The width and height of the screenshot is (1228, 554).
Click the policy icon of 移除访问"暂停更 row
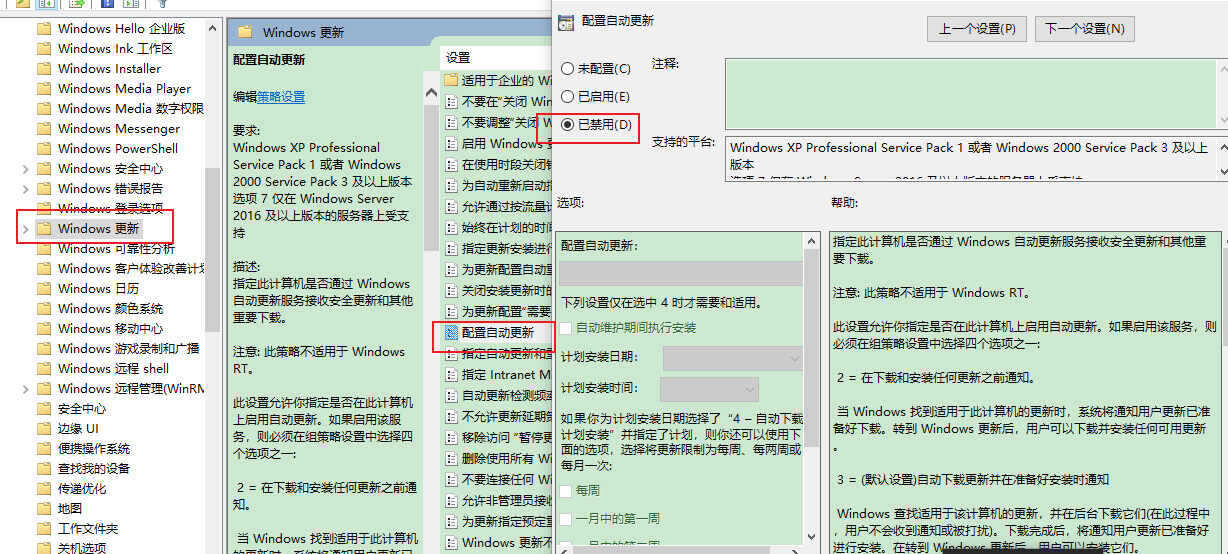point(451,437)
